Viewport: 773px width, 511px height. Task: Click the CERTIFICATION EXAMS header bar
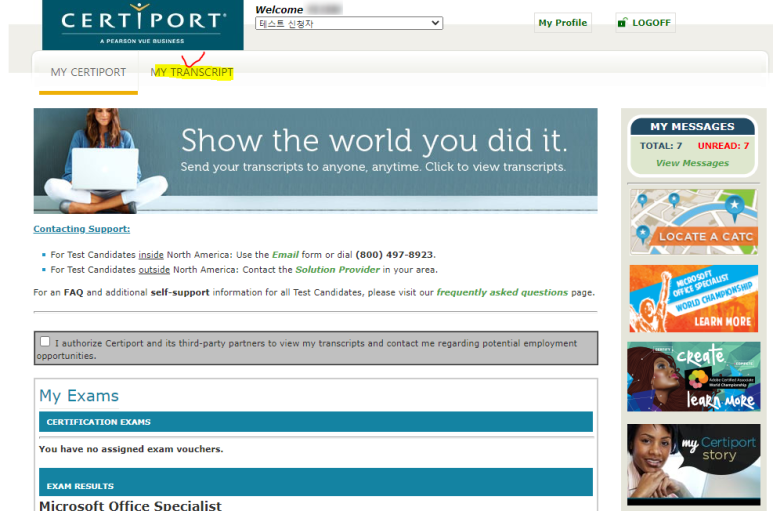coord(316,422)
